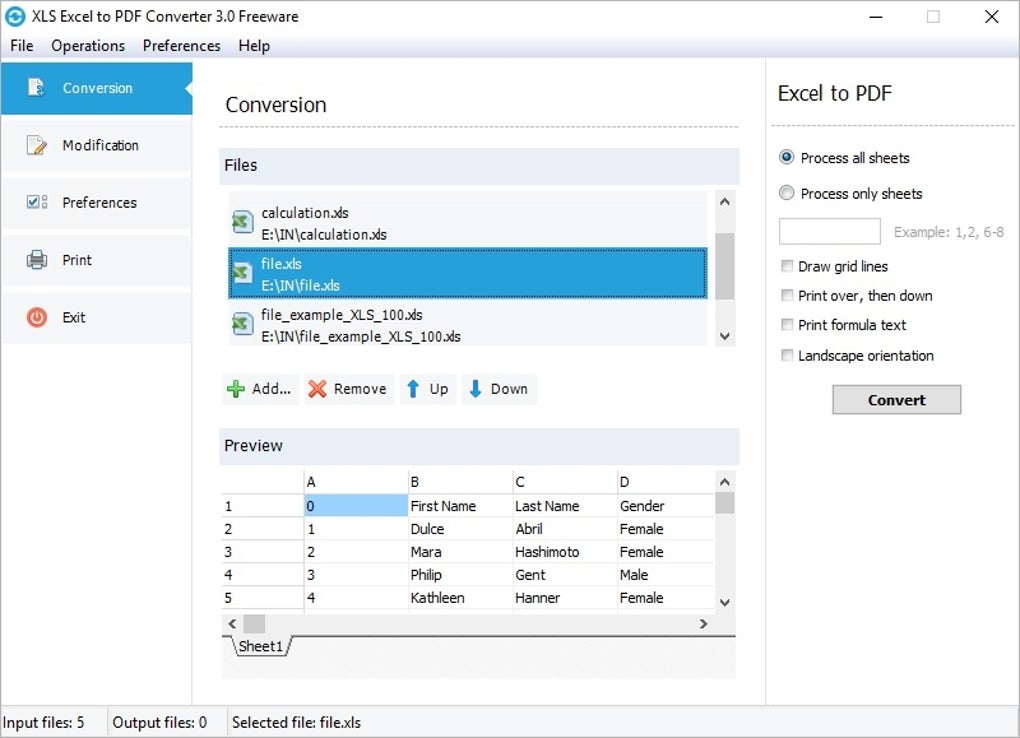Click the Convert button
The width and height of the screenshot is (1020, 738).
point(896,400)
